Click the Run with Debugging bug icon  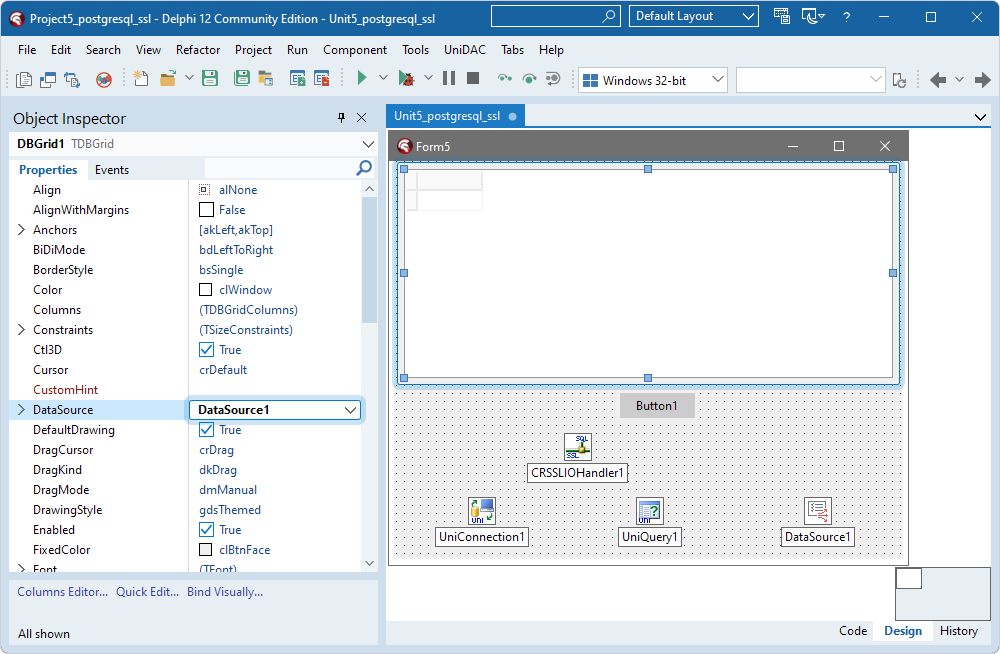coord(406,78)
